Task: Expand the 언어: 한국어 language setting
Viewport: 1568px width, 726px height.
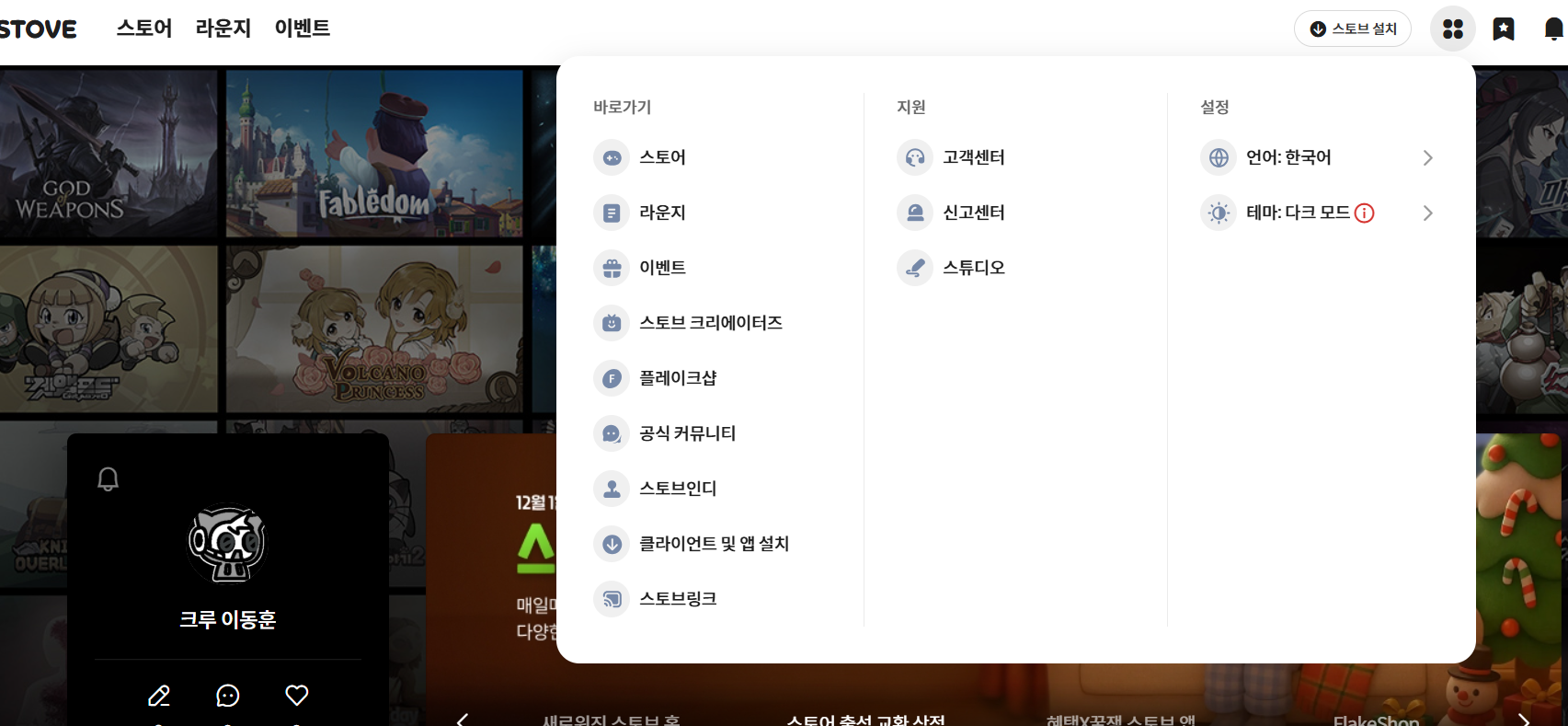Action: (1427, 158)
